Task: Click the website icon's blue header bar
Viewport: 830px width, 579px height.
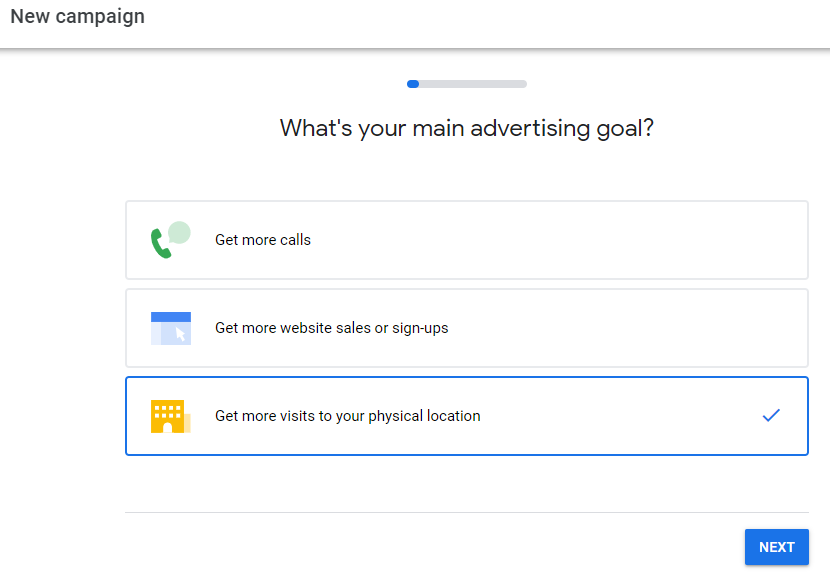Action: click(170, 315)
